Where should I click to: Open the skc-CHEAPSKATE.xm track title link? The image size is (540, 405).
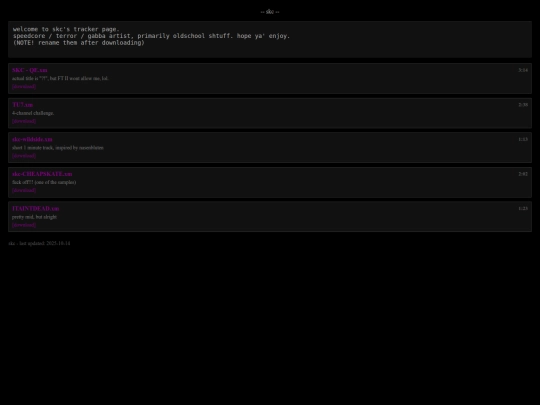[42, 174]
